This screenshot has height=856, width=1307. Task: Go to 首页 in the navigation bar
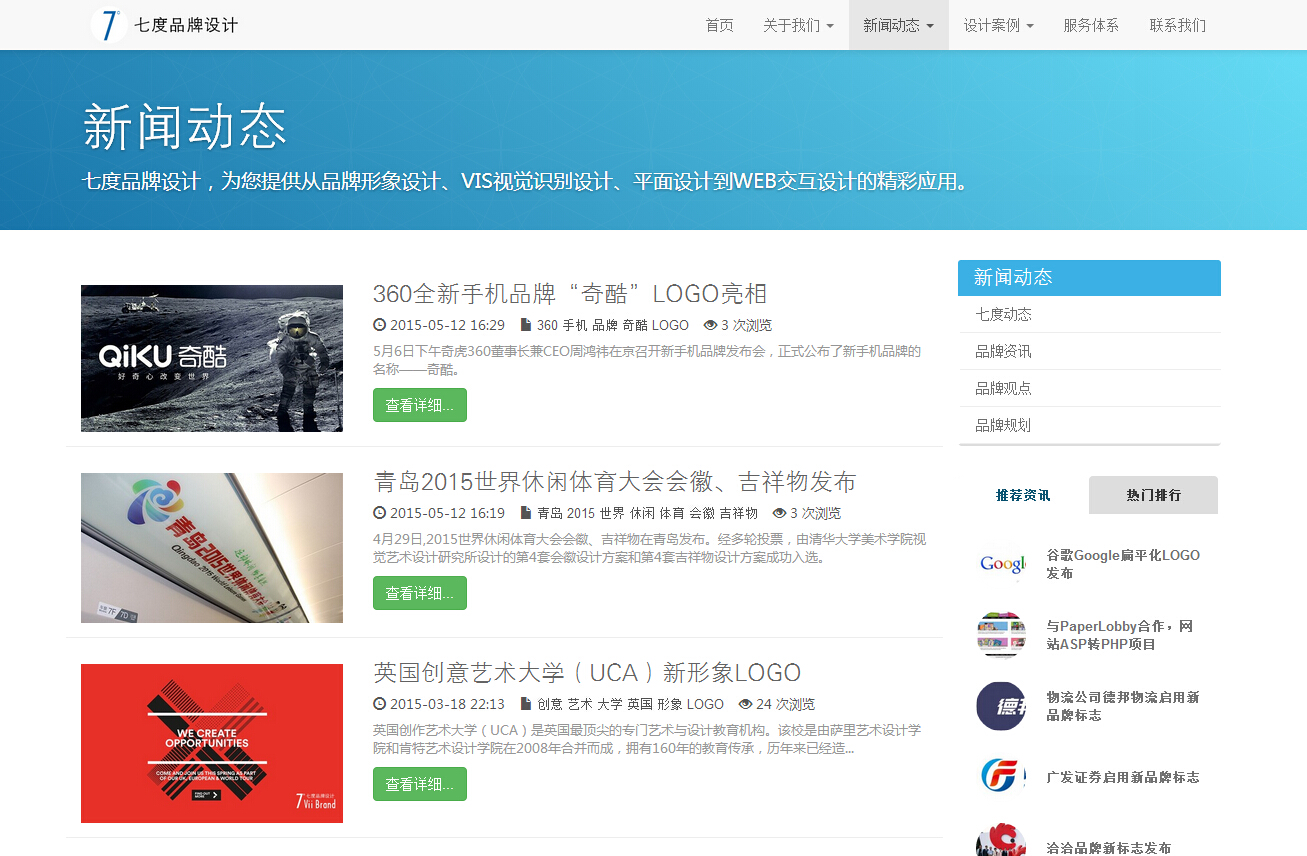(719, 25)
